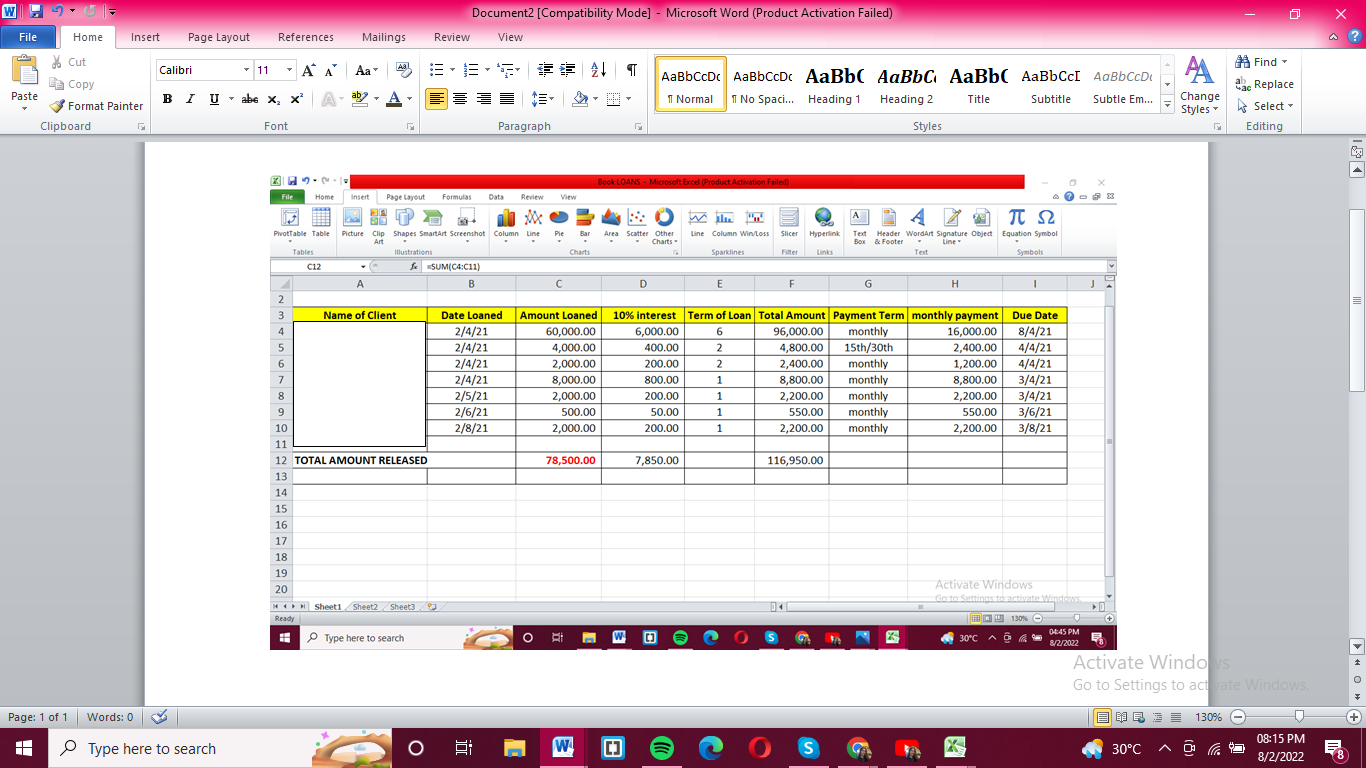The image size is (1366, 768).
Task: Activate the Format Painter brush
Action: 96,106
